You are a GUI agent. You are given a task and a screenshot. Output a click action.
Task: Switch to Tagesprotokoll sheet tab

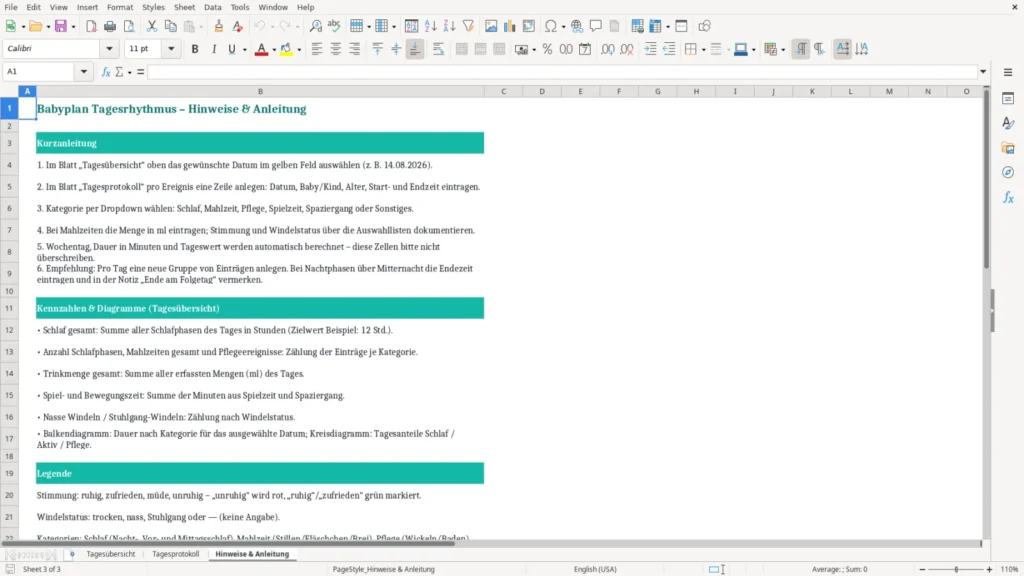[176, 554]
